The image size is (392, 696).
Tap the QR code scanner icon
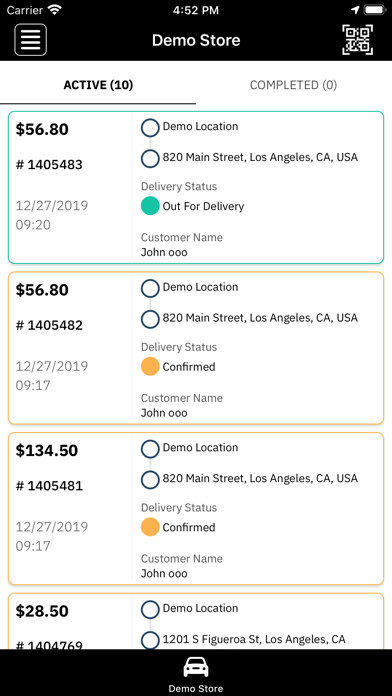click(357, 40)
